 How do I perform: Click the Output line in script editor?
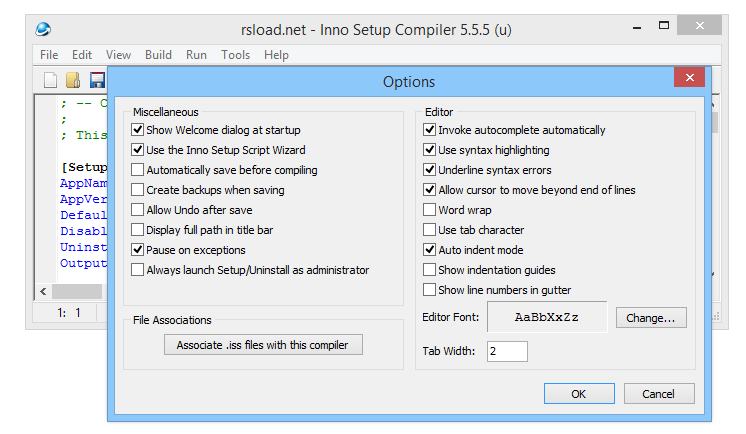[x=84, y=263]
